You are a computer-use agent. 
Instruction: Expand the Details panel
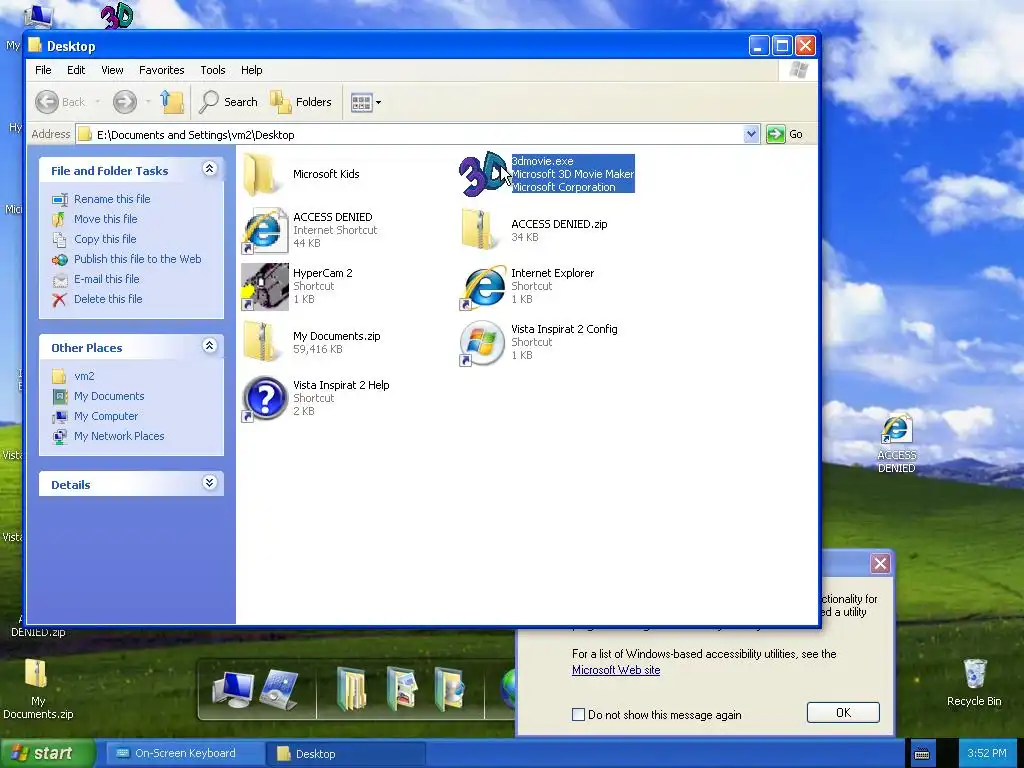209,483
